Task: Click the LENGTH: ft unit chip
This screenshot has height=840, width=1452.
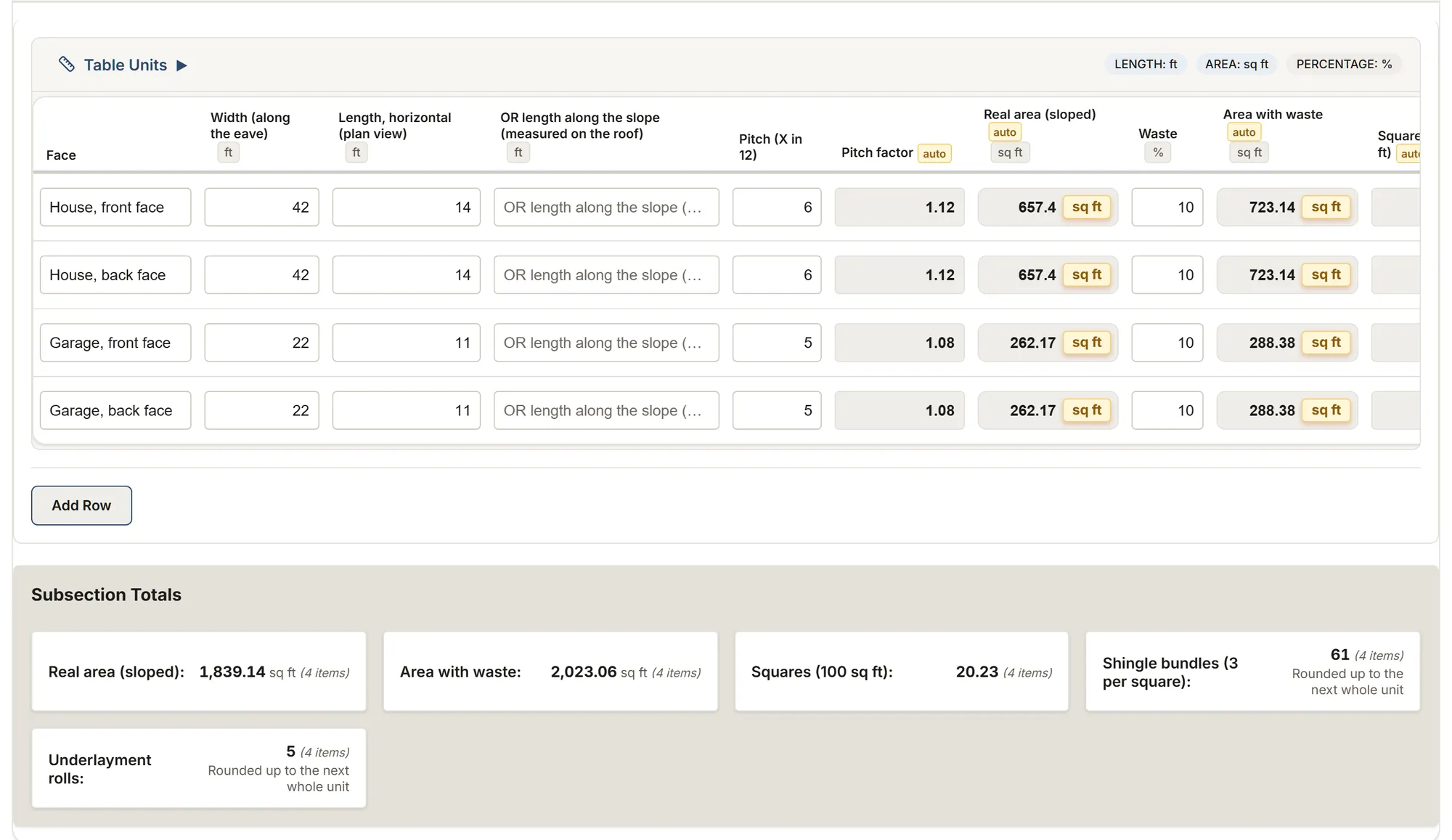Action: (1146, 64)
